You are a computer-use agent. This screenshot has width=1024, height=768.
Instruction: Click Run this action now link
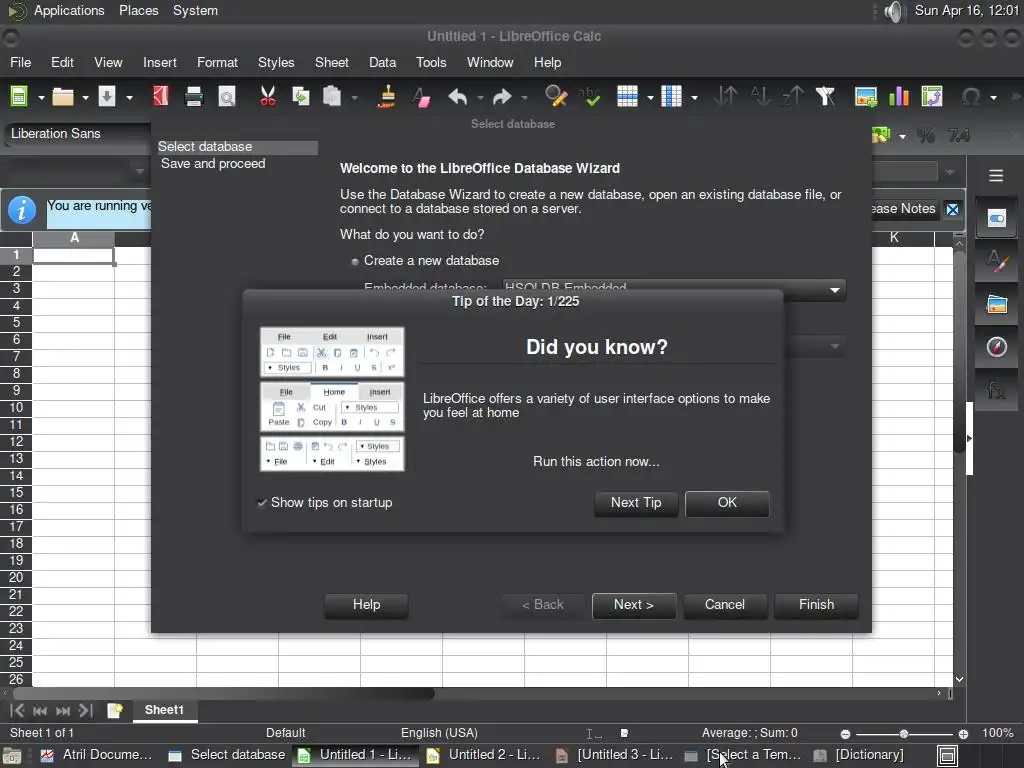pos(596,462)
